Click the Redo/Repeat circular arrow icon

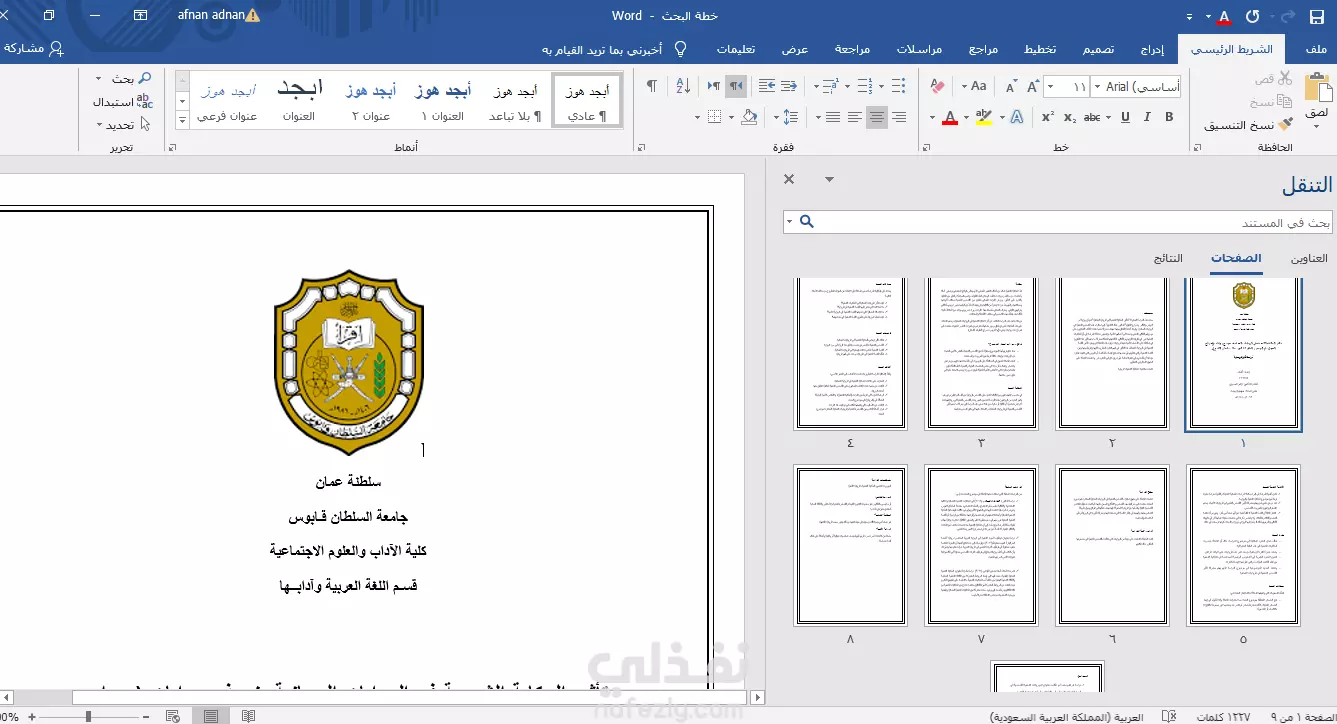point(1253,16)
